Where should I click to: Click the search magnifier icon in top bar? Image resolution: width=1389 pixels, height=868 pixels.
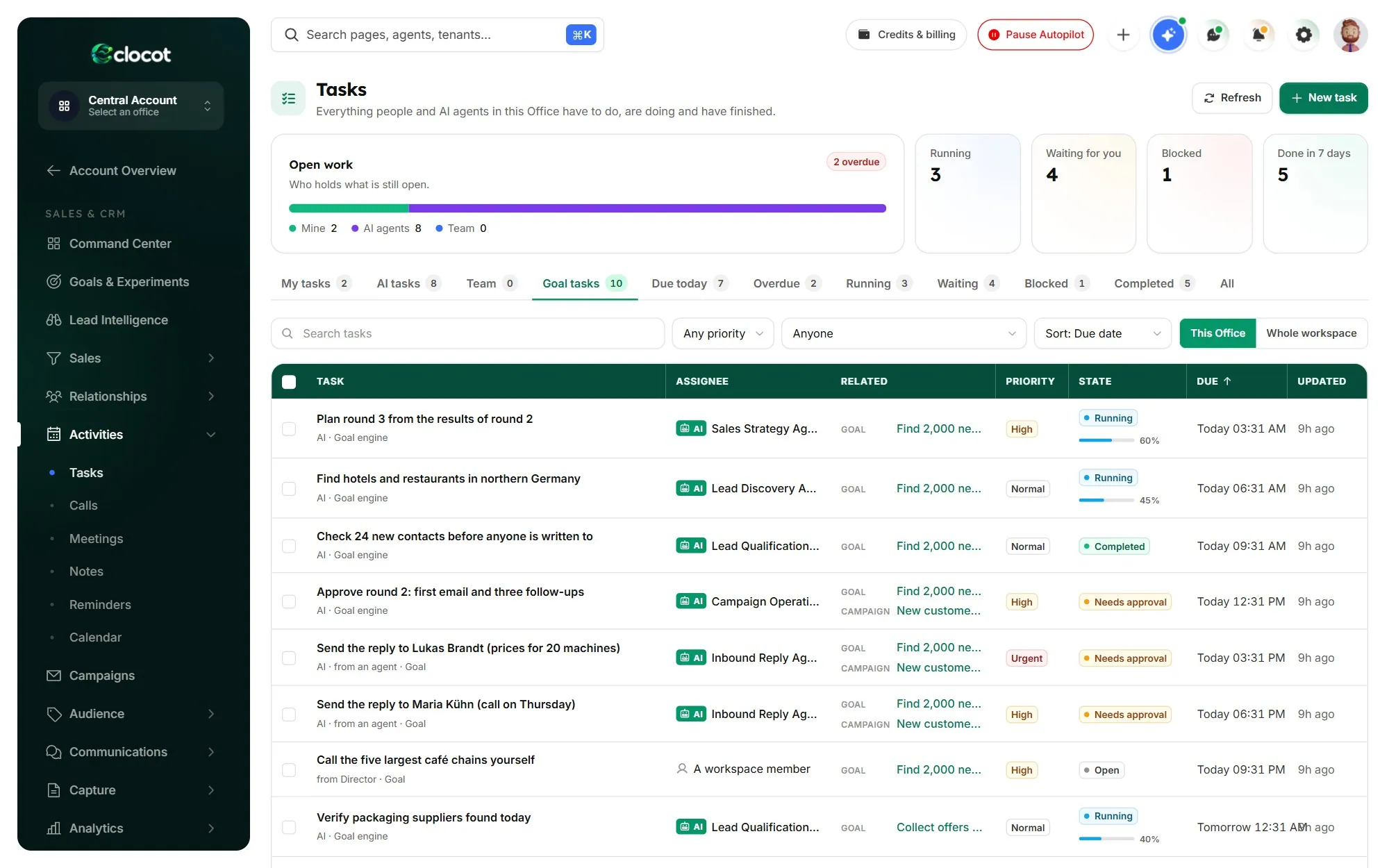(292, 35)
